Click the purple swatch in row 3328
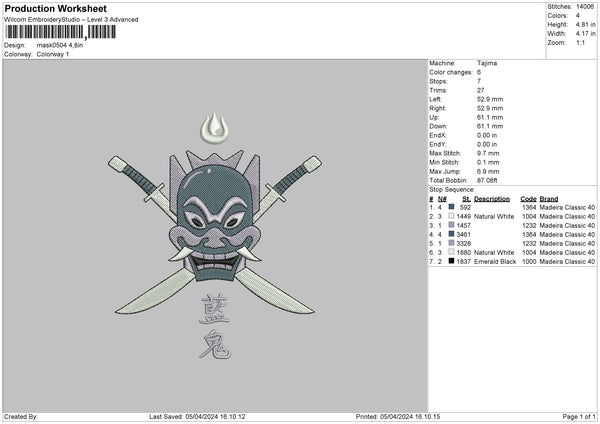The image size is (600, 424). click(452, 243)
